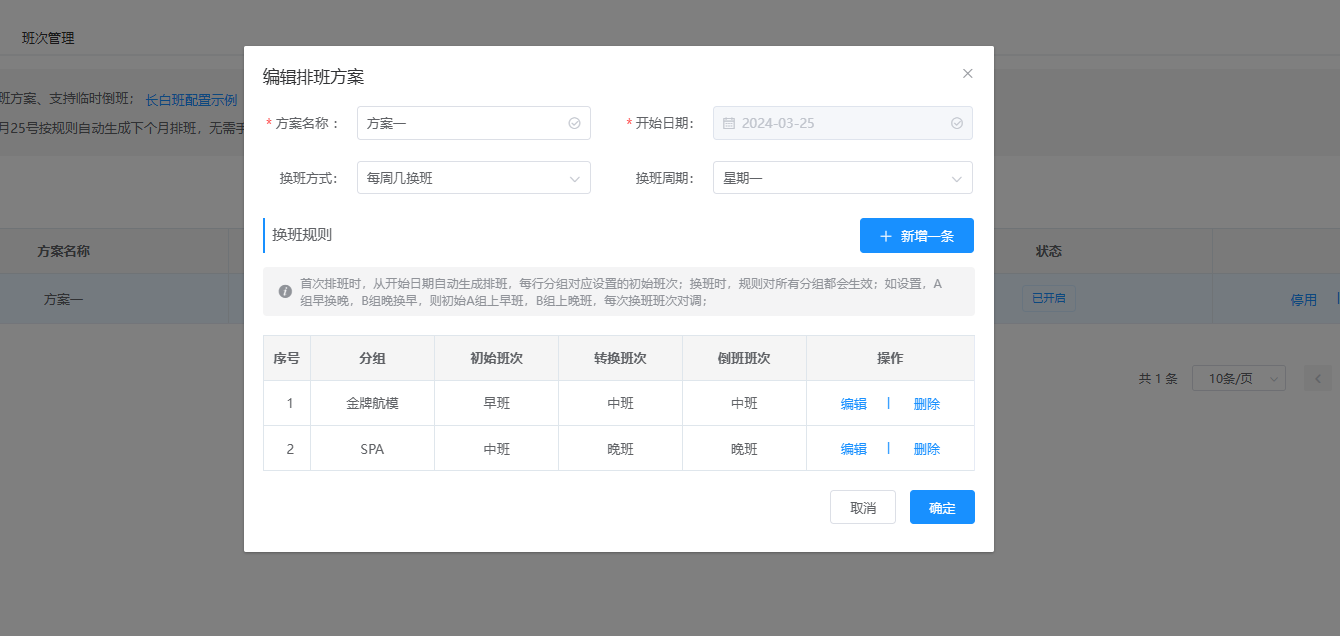Click the check icon in 方案名称 field
Viewport: 1340px width, 636px height.
(574, 123)
